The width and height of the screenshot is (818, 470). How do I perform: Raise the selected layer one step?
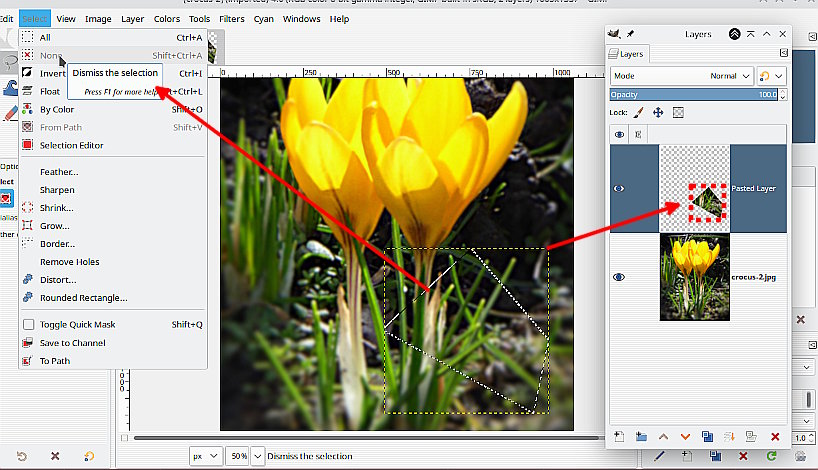coord(663,437)
